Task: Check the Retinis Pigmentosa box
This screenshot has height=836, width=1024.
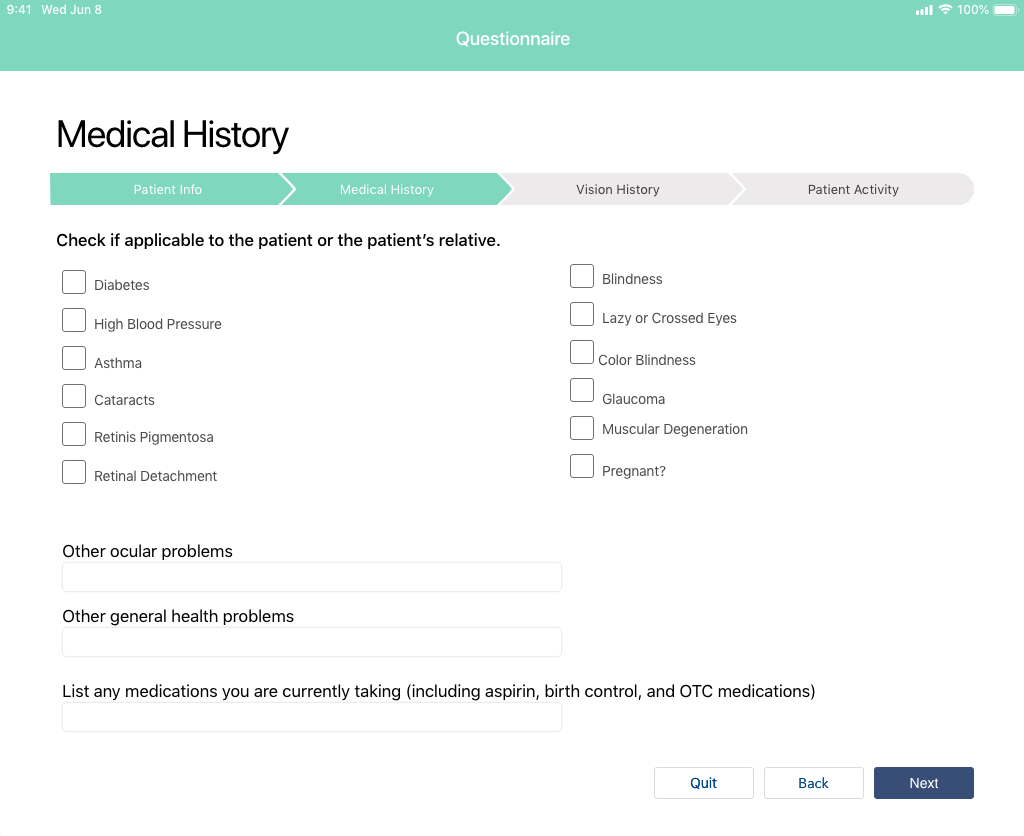Action: [74, 434]
